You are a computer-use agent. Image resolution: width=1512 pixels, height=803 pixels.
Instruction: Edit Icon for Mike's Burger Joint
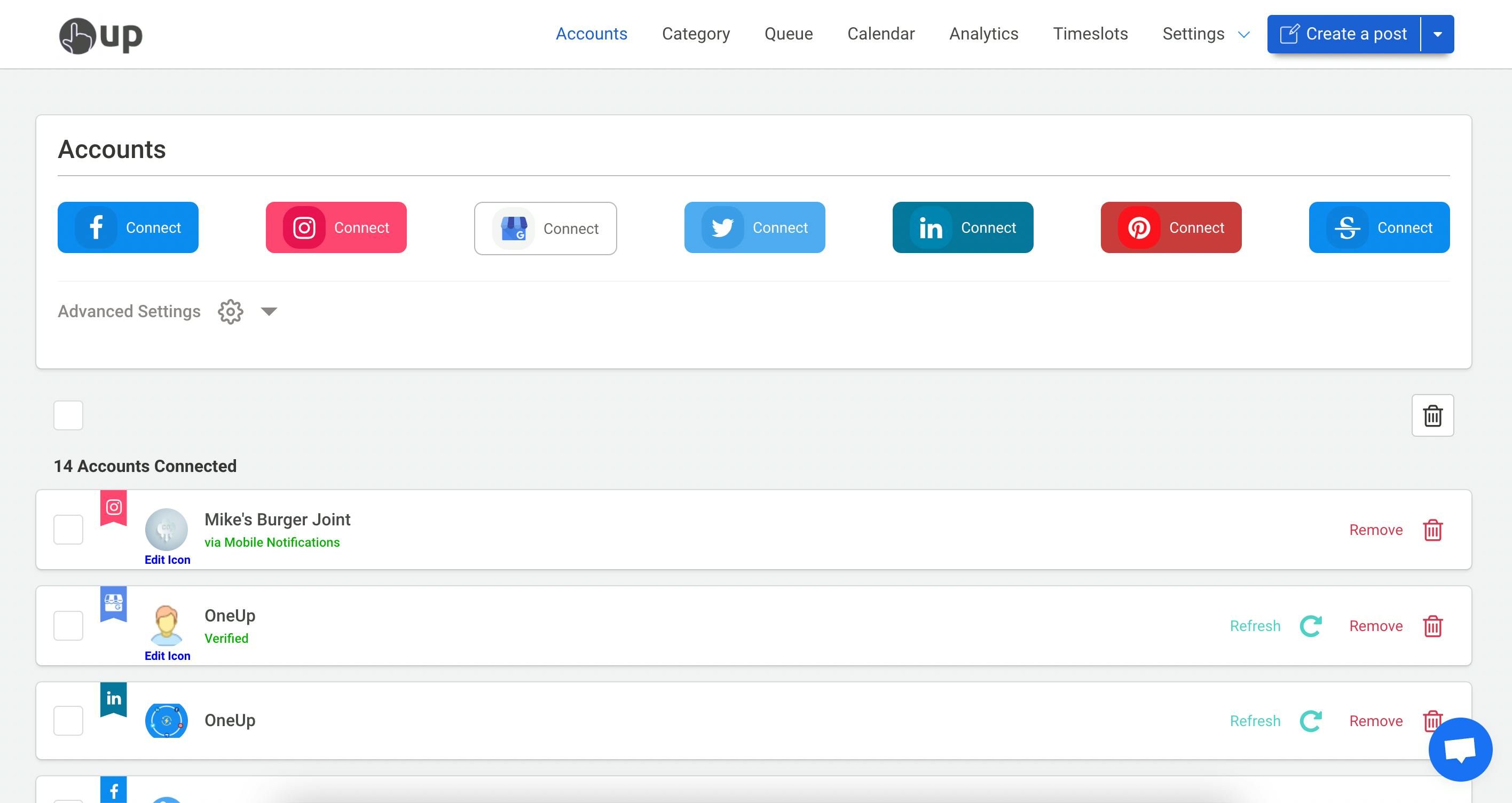[167, 560]
